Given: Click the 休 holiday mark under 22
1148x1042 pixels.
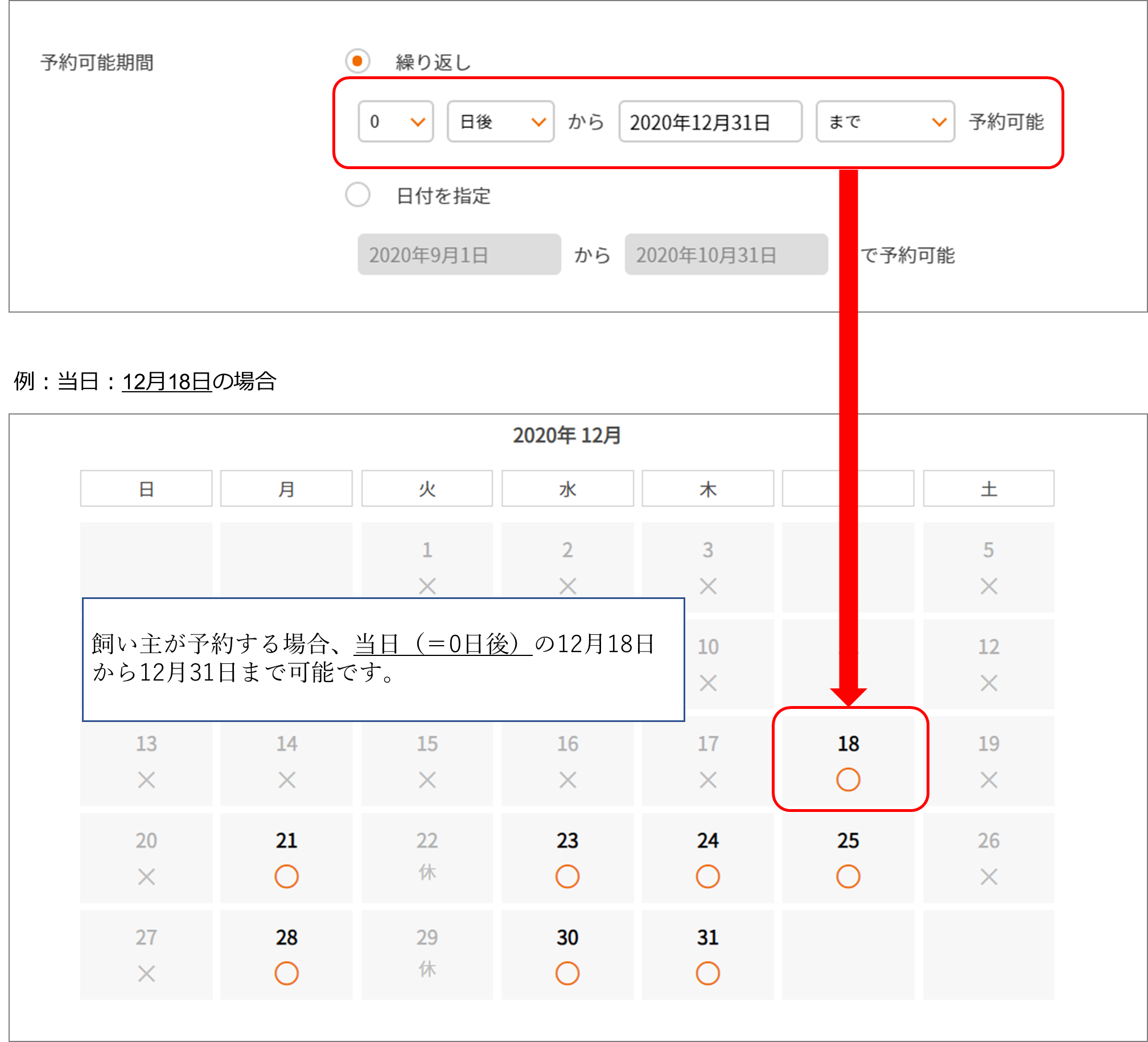Looking at the screenshot, I should tap(427, 872).
